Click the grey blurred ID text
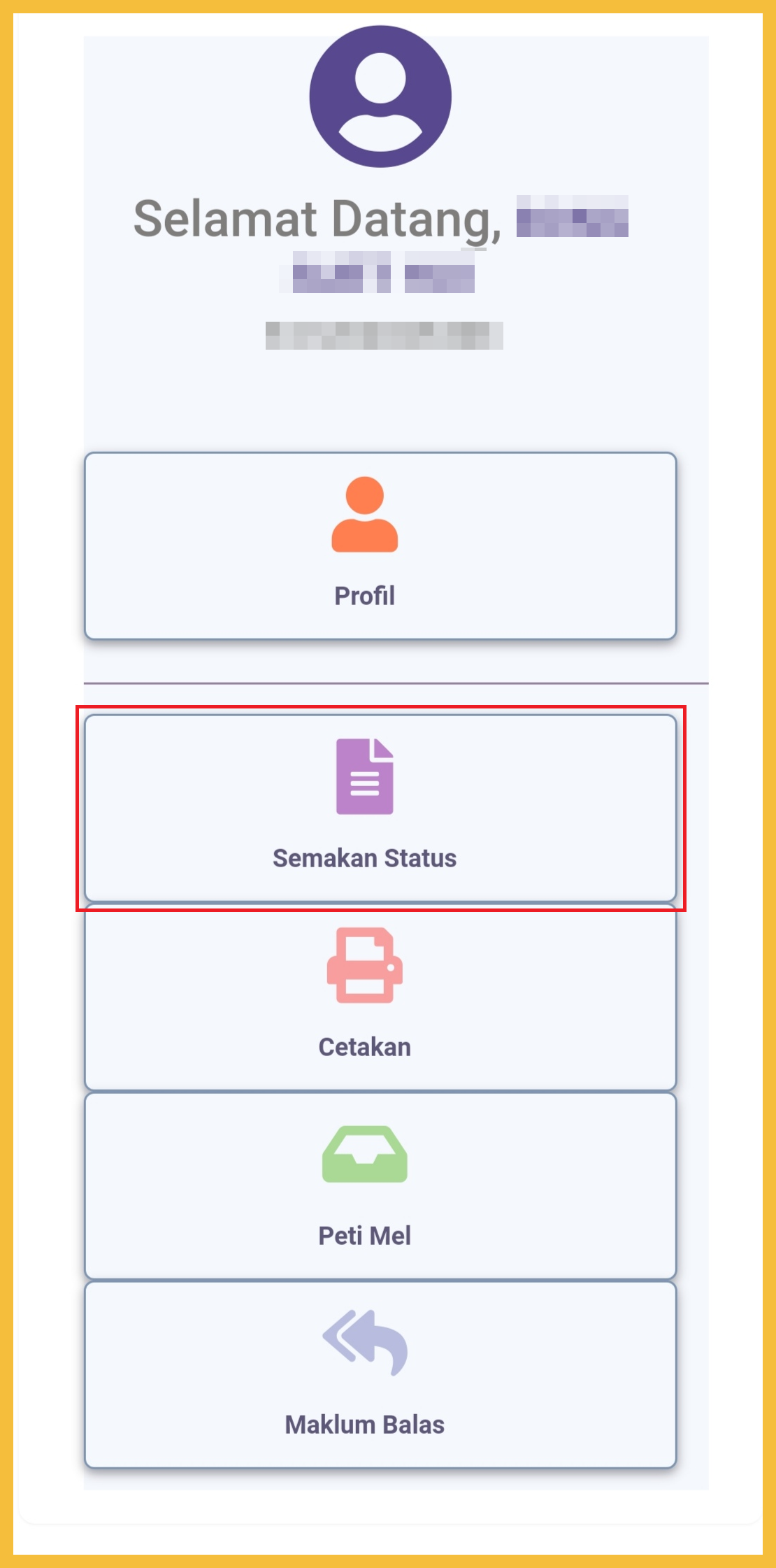Image resolution: width=776 pixels, height=1568 pixels. point(384,336)
